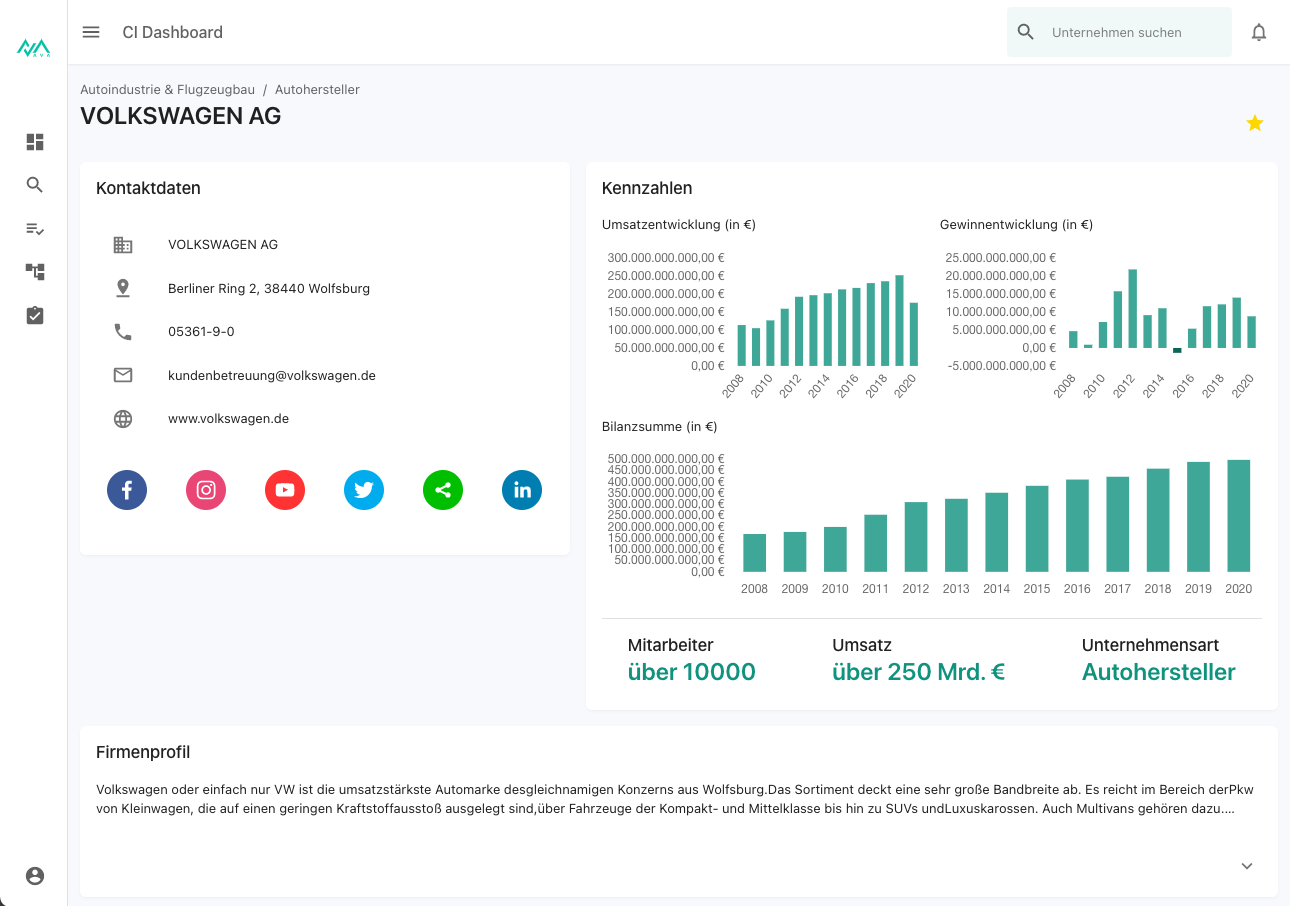Click the location pin icon
1290x906 pixels.
[x=123, y=288]
